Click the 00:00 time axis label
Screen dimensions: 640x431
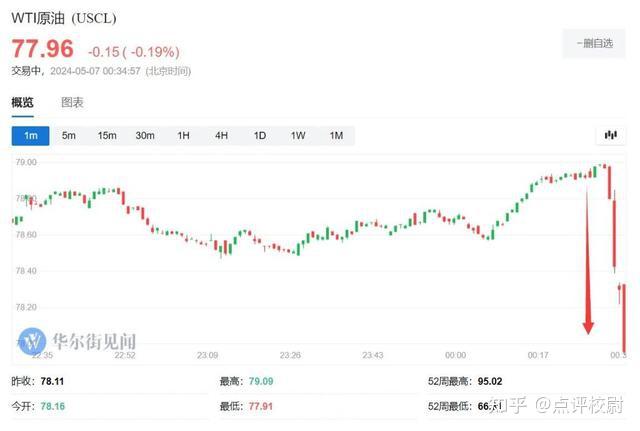[456, 355]
